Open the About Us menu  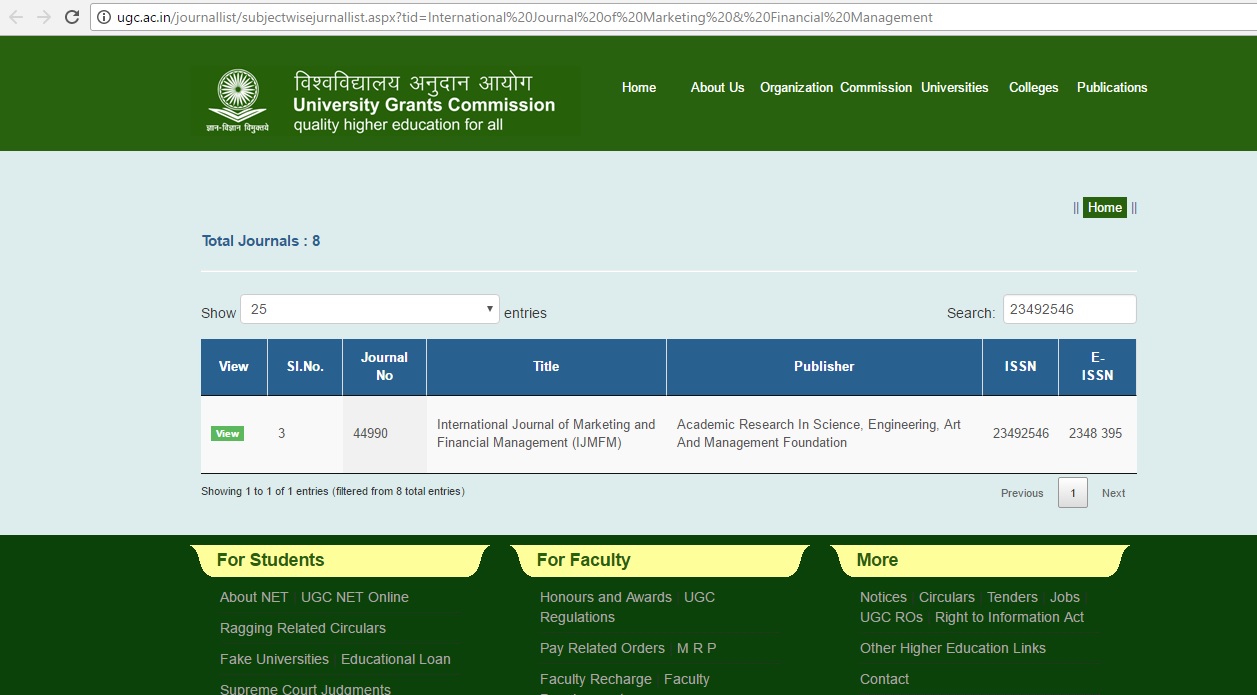[717, 88]
